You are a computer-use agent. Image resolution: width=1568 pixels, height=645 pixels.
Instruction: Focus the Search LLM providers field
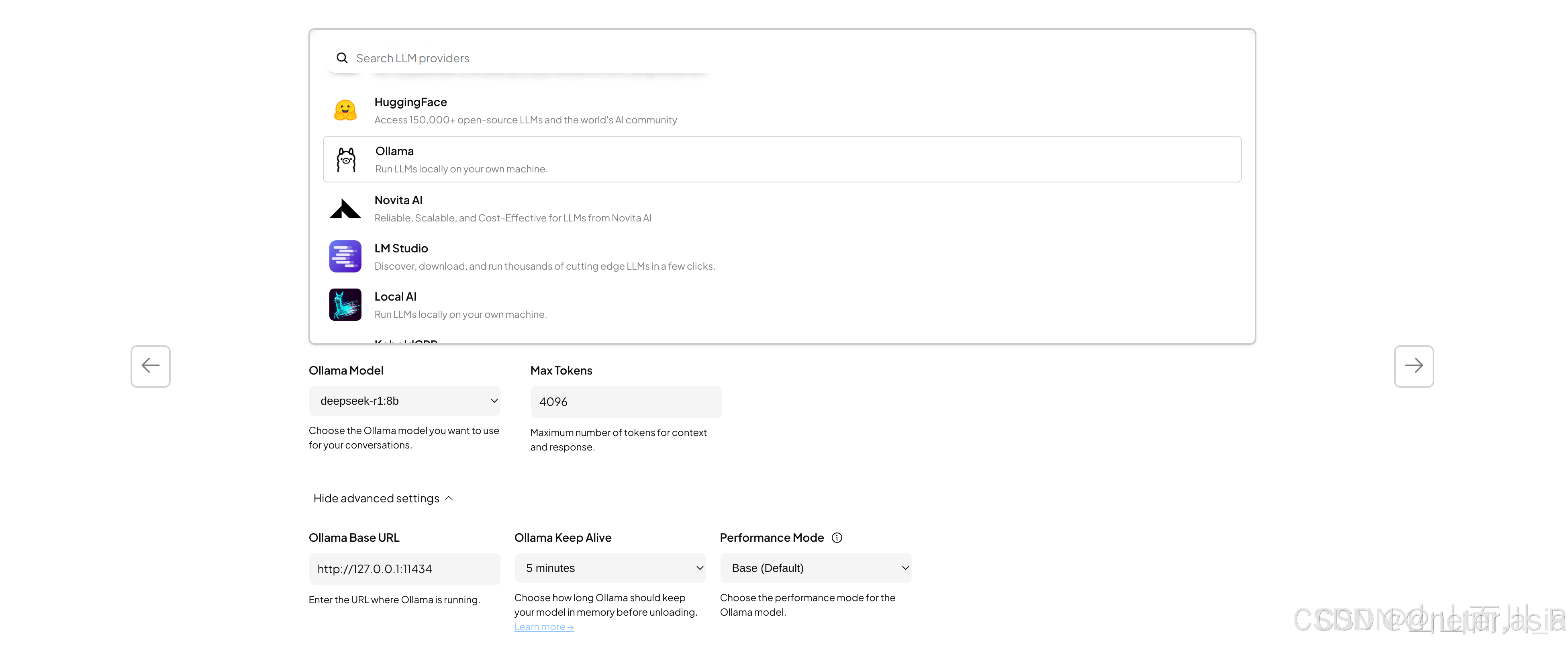tap(530, 58)
